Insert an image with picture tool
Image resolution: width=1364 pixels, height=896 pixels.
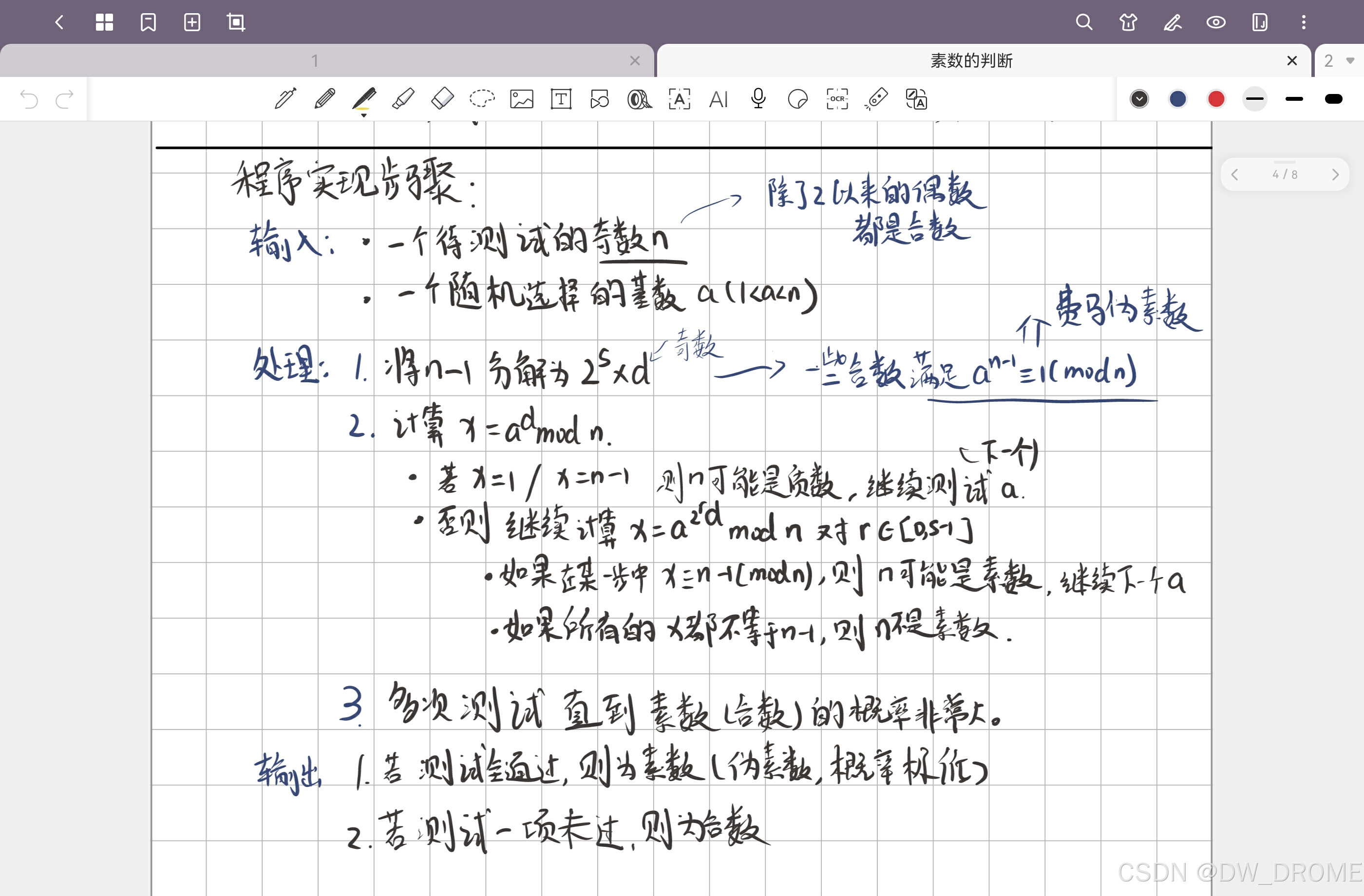pyautogui.click(x=522, y=99)
